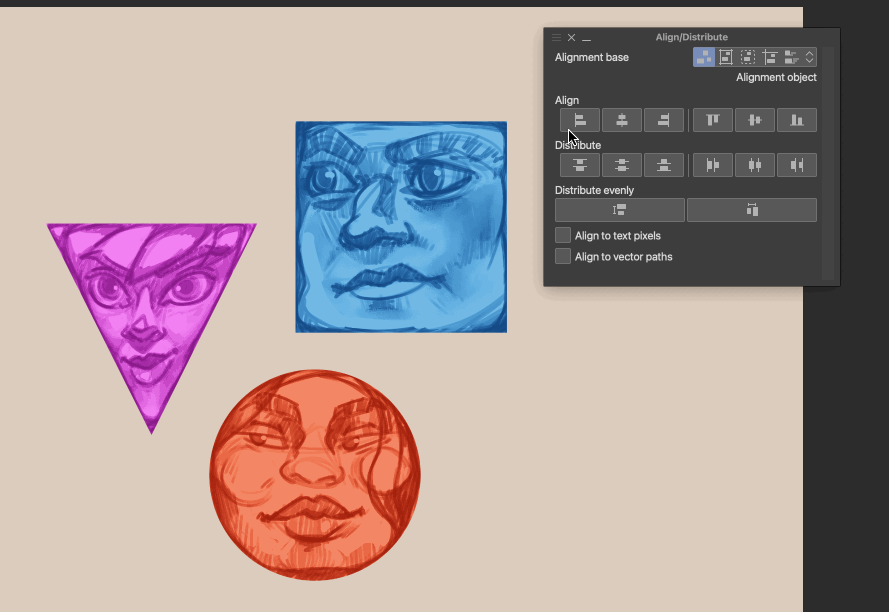Align objects to top edges

point(713,120)
